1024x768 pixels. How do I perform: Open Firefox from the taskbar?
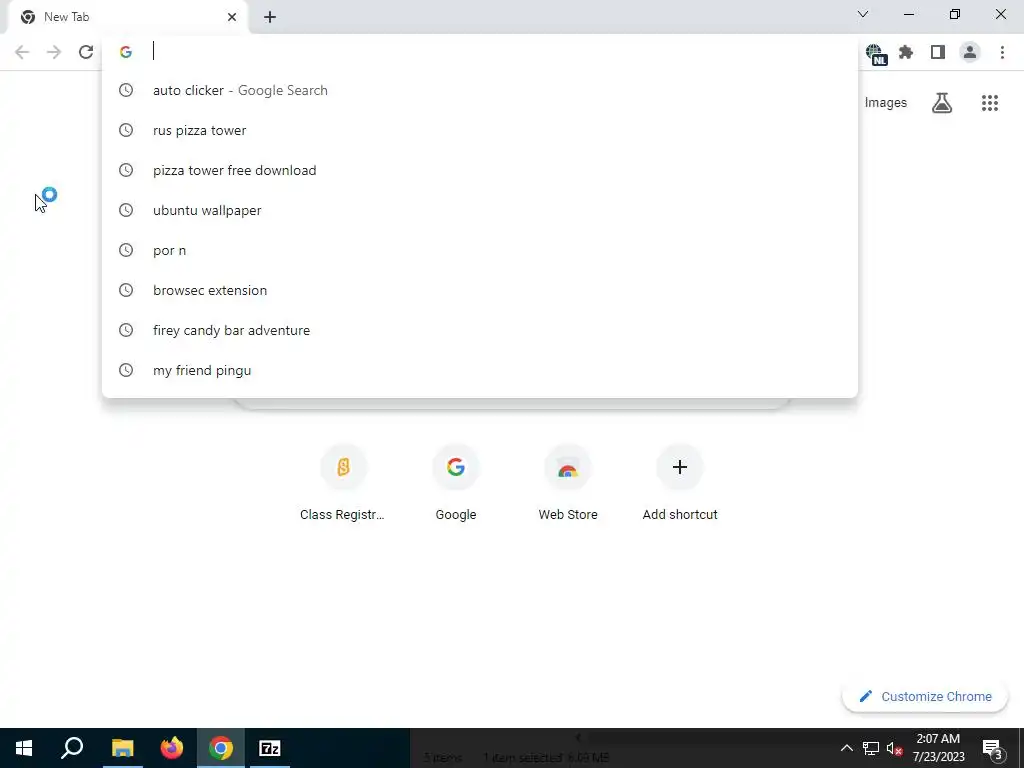pos(172,748)
